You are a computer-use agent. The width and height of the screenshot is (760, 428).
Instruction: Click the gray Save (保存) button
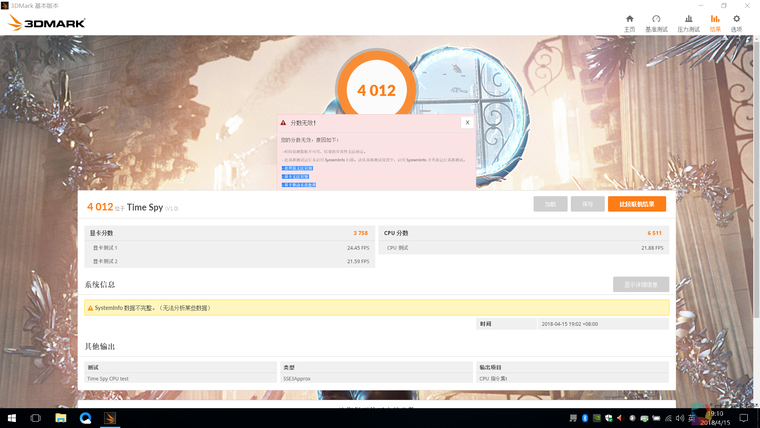[x=587, y=204]
